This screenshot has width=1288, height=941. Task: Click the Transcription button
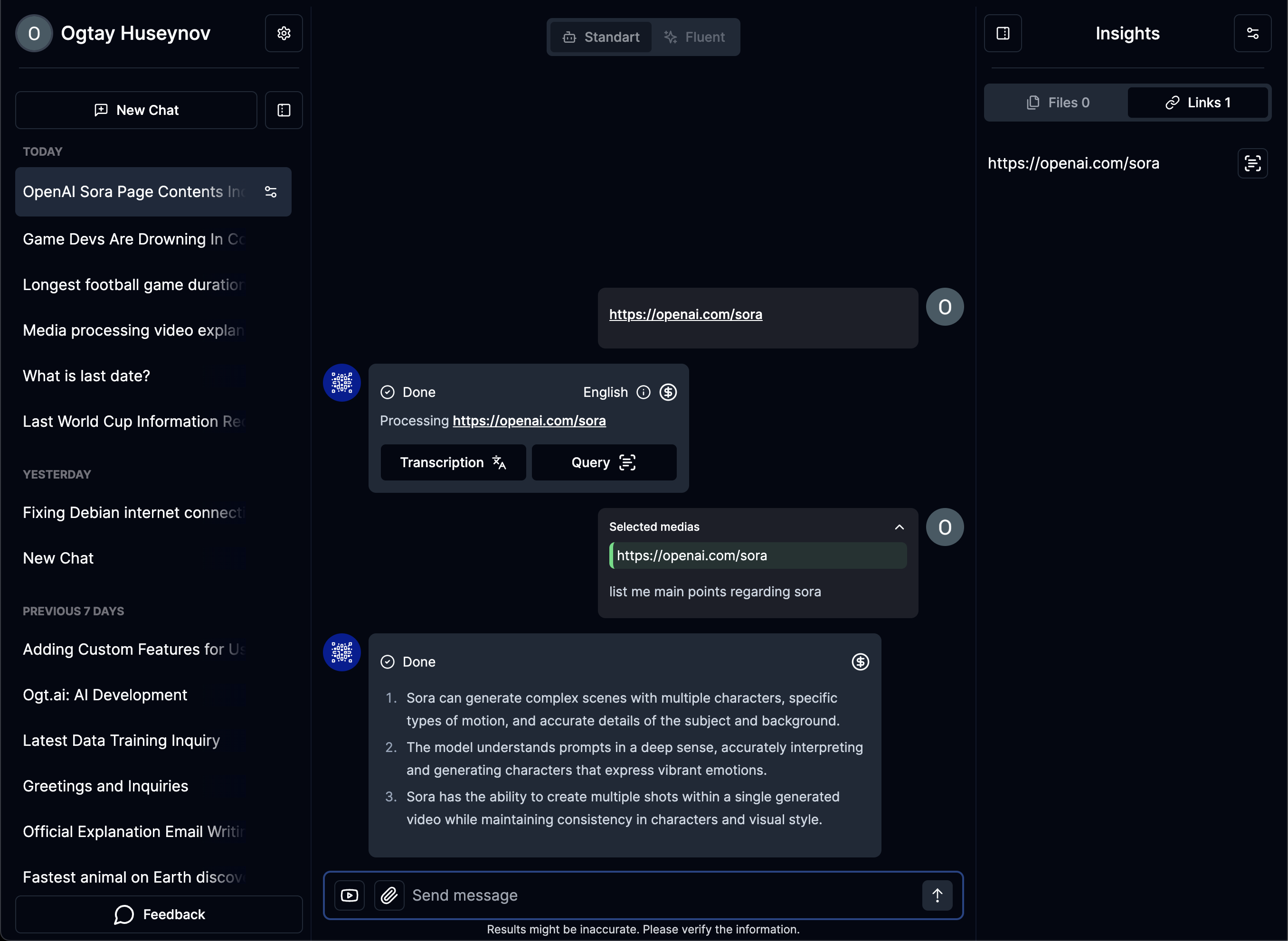coord(453,462)
